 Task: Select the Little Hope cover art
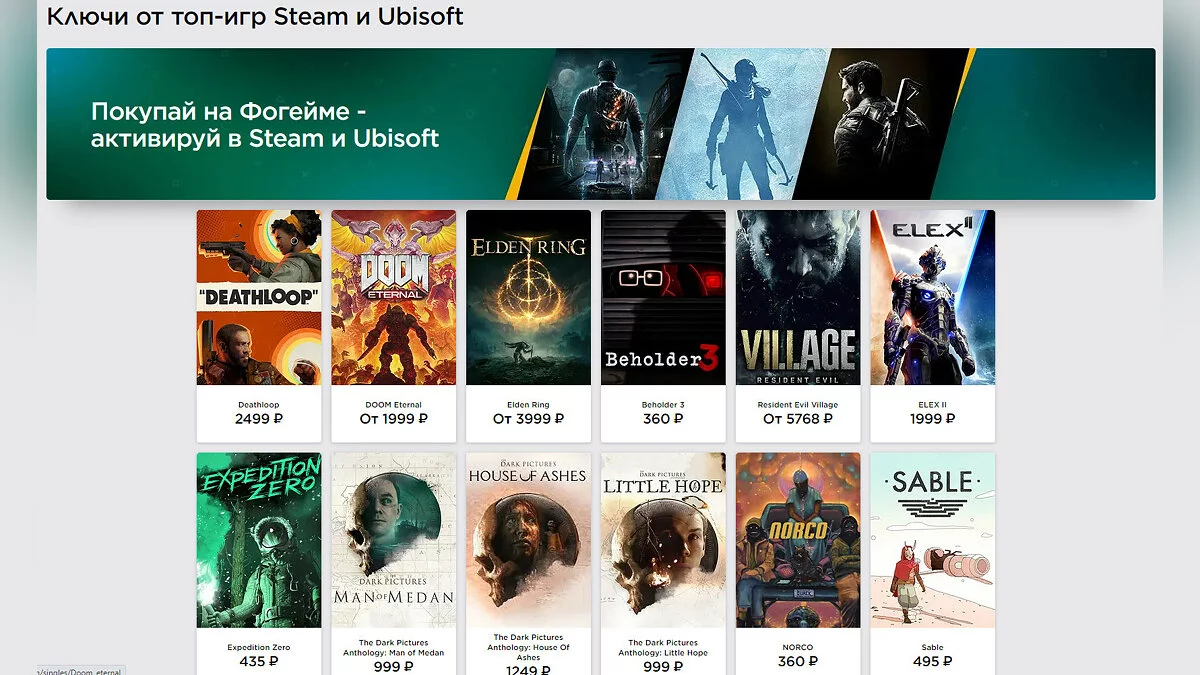[x=663, y=540]
